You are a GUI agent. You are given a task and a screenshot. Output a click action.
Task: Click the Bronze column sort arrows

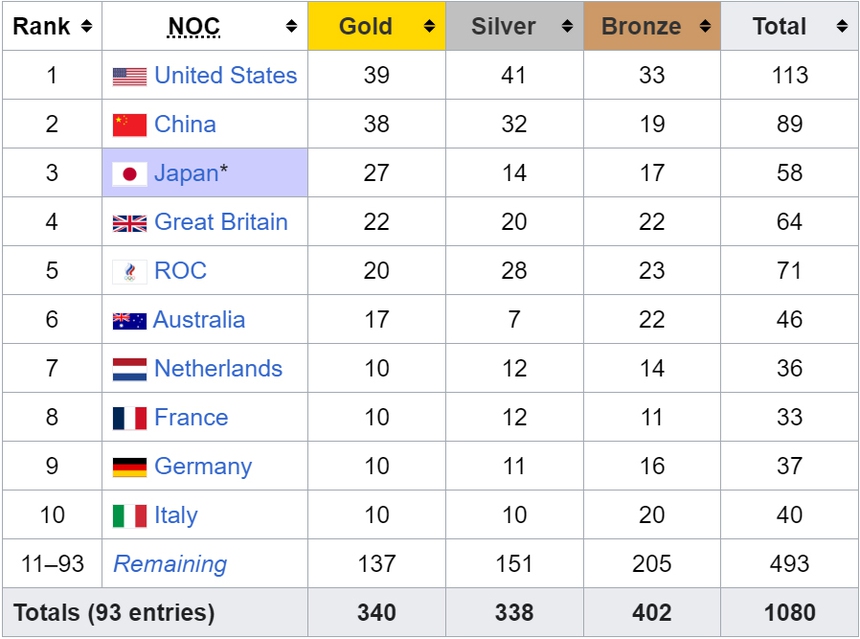click(x=703, y=27)
